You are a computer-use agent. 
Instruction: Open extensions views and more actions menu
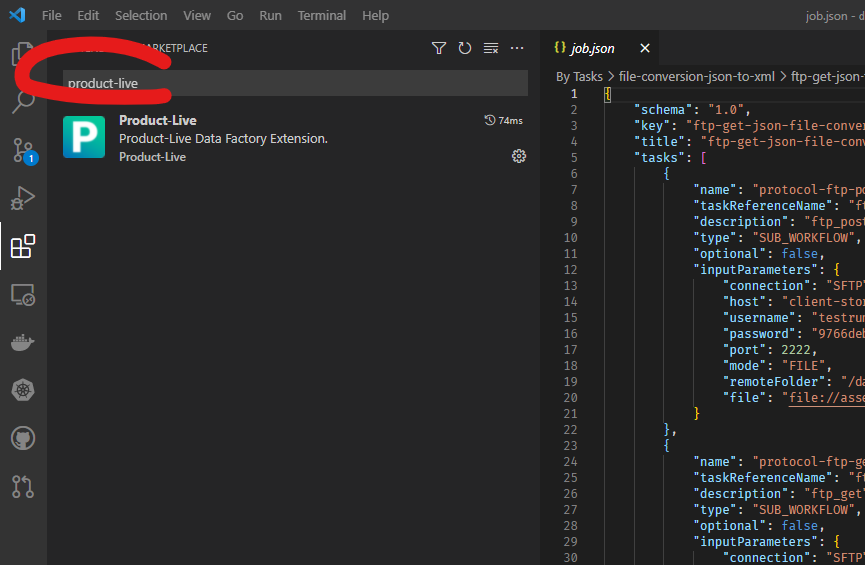pyautogui.click(x=517, y=48)
